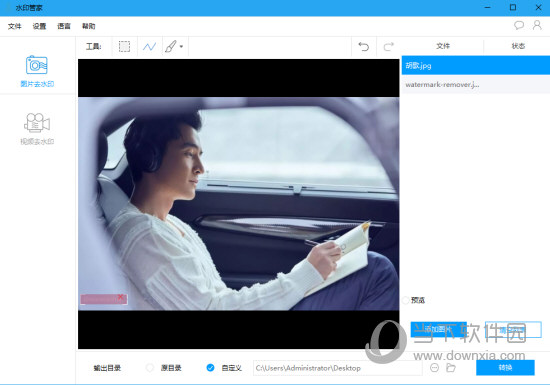This screenshot has height=385, width=550.
Task: Click the 状态 column header
Action: 518,46
